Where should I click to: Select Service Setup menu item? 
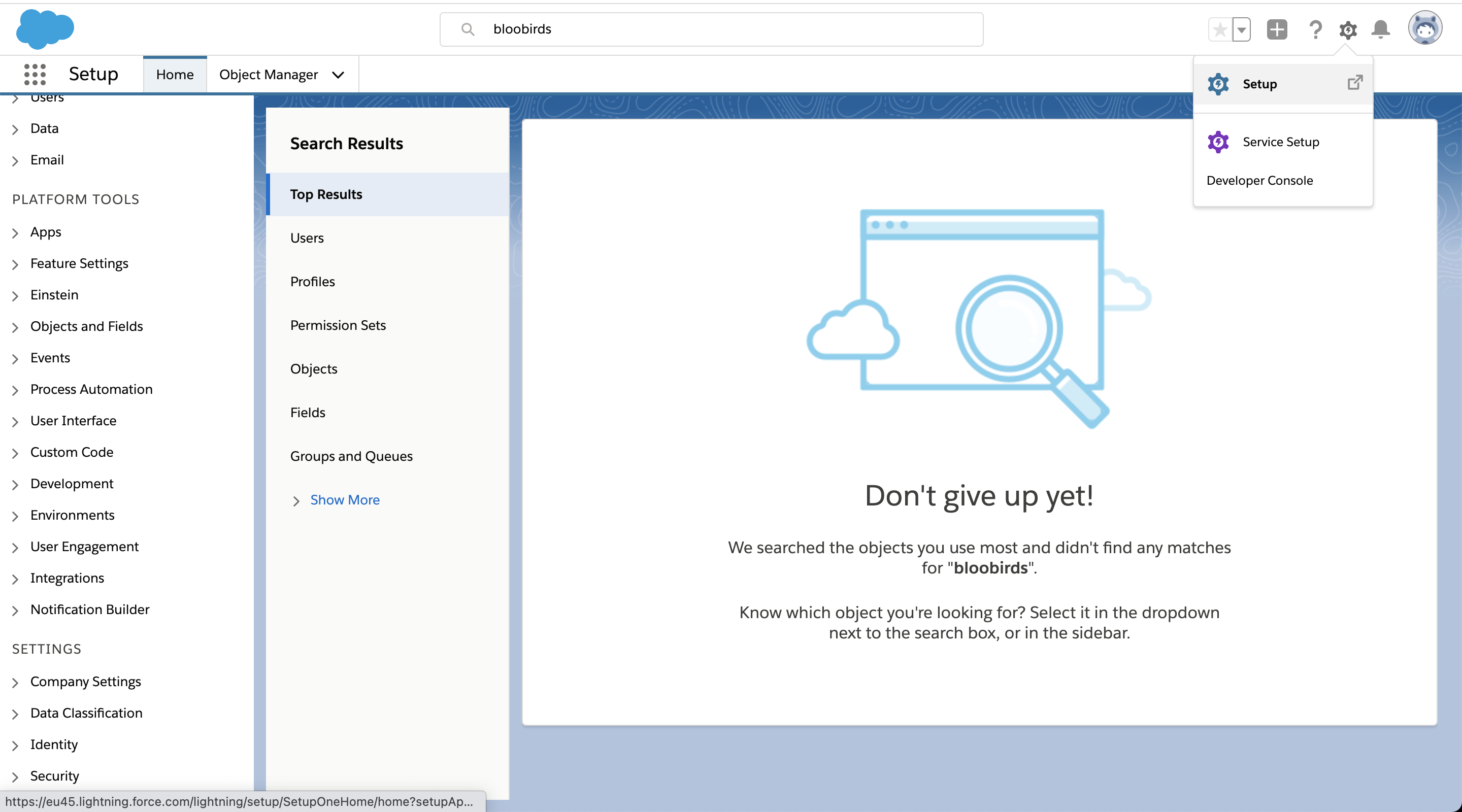pos(1283,142)
